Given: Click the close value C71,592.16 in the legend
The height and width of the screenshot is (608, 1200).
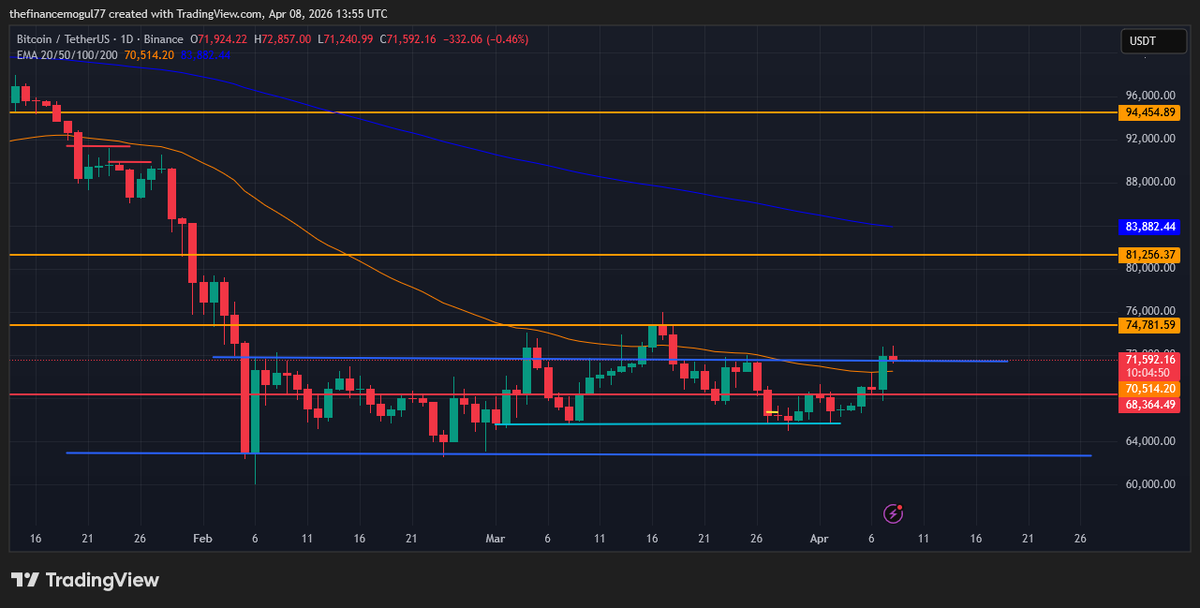Looking at the screenshot, I should point(407,39).
